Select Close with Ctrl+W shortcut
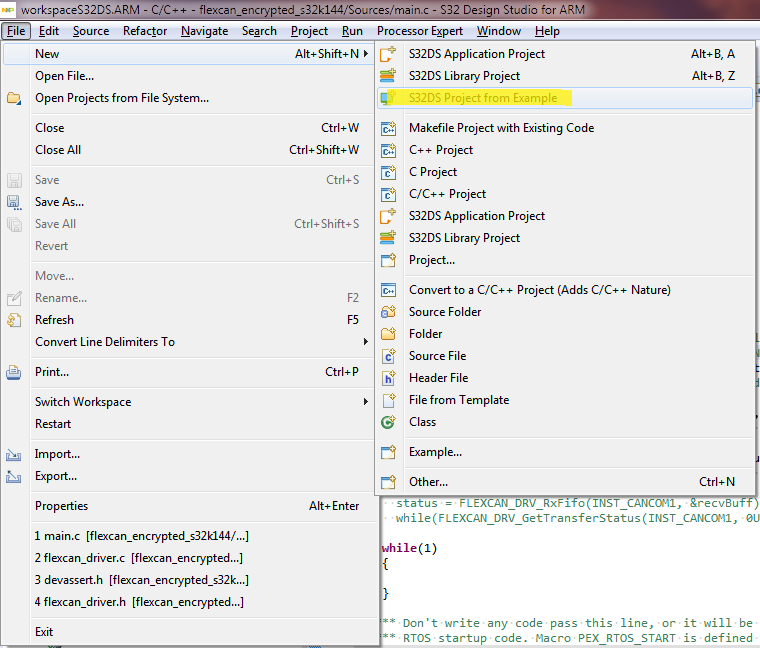The image size is (760, 648). pos(189,128)
